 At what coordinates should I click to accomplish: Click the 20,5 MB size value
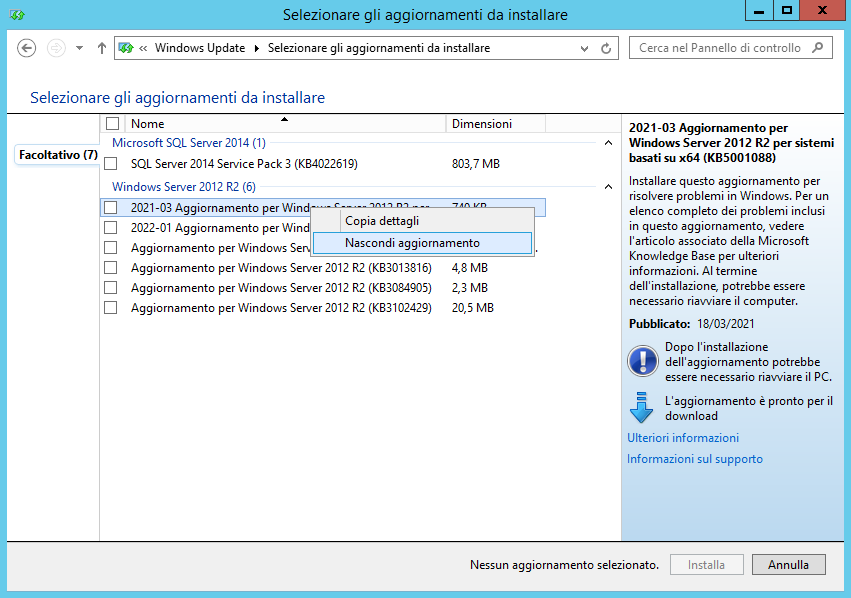click(473, 308)
